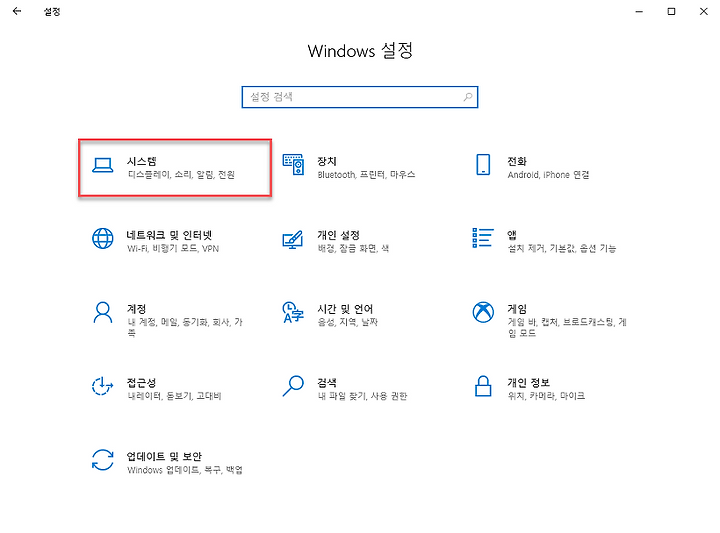Open the 전화 phone icon

(483, 164)
